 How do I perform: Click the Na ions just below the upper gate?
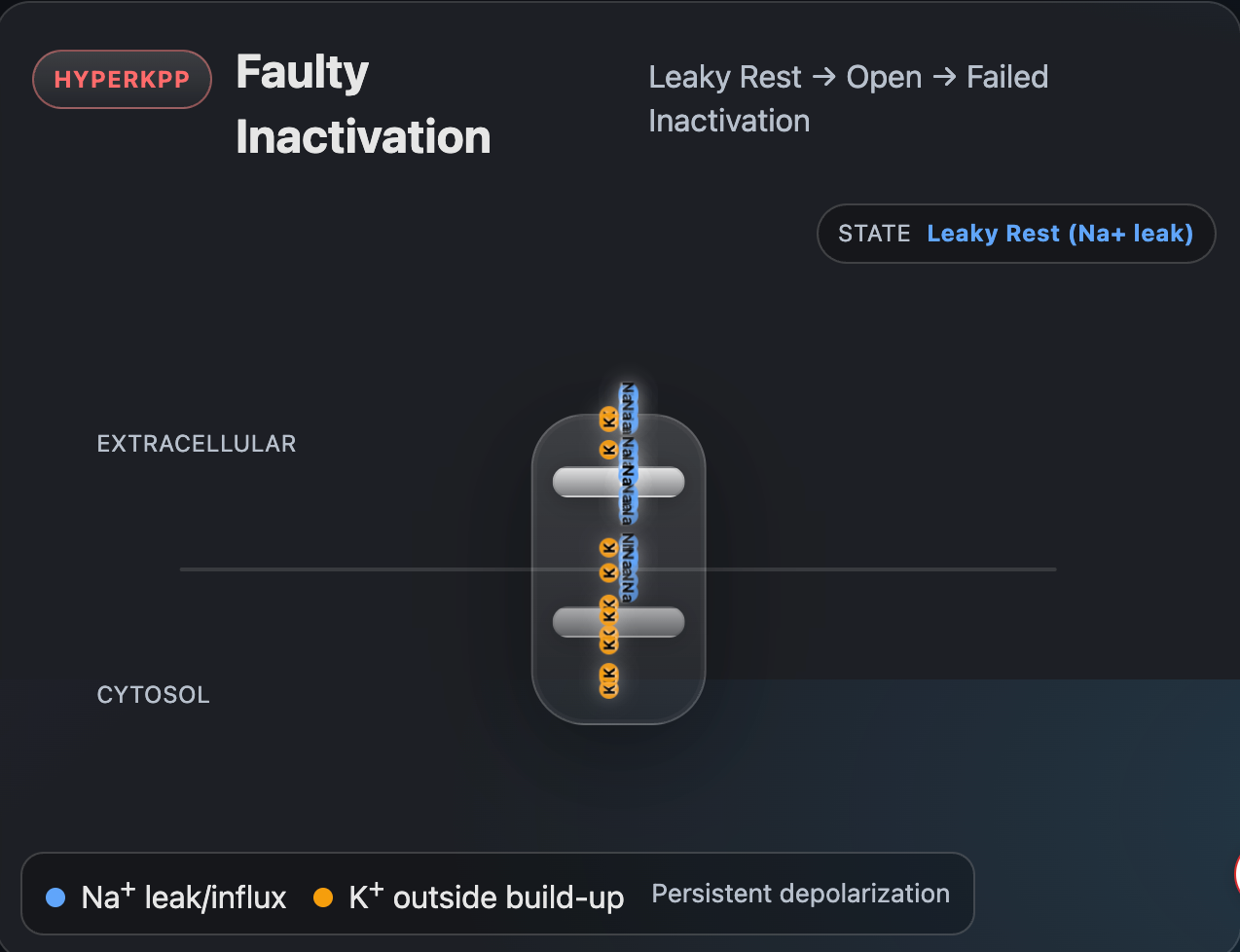[628, 508]
